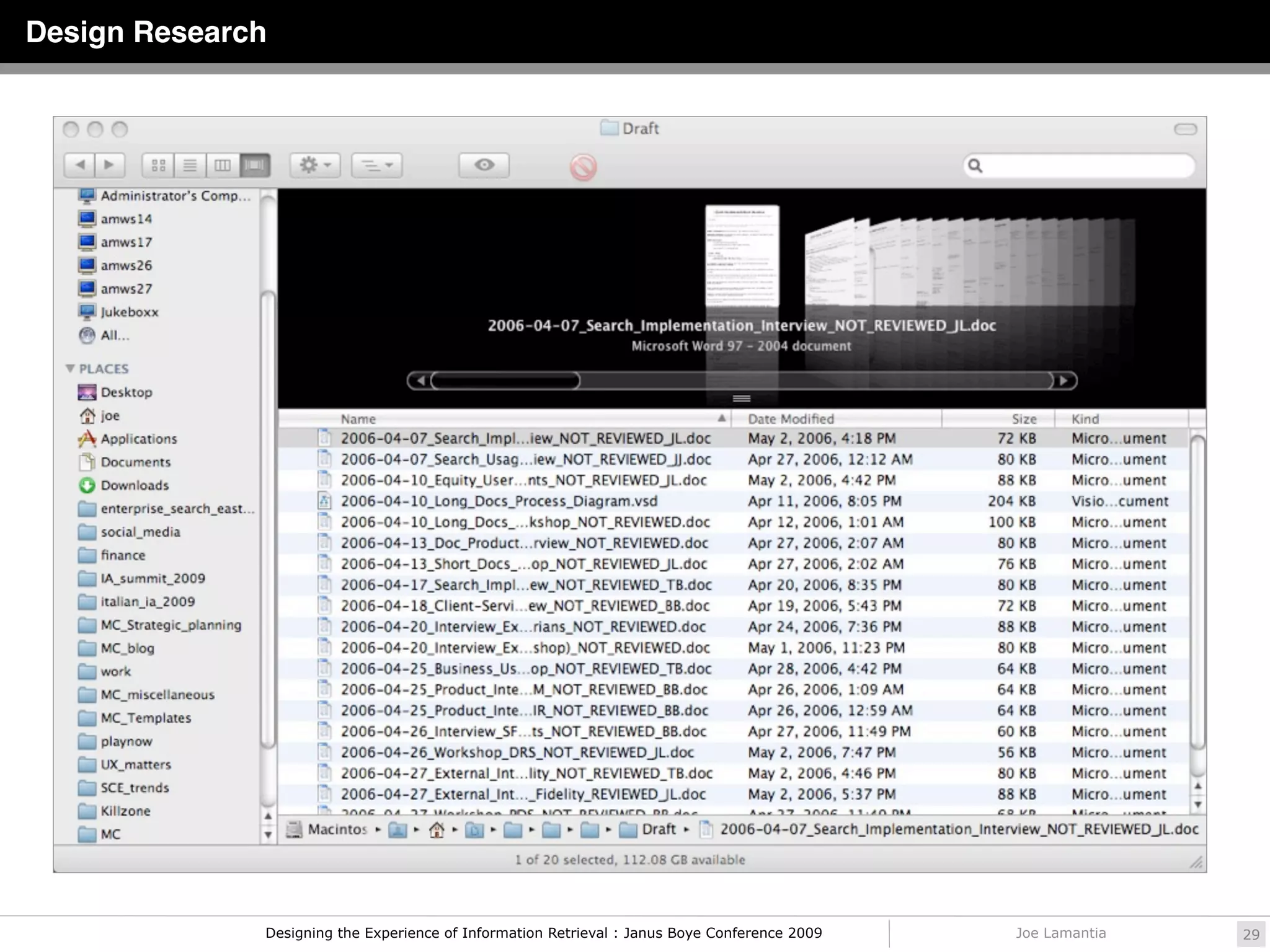The width and height of the screenshot is (1270, 952).
Task: Go back with the Finder back arrow
Action: click(79, 165)
